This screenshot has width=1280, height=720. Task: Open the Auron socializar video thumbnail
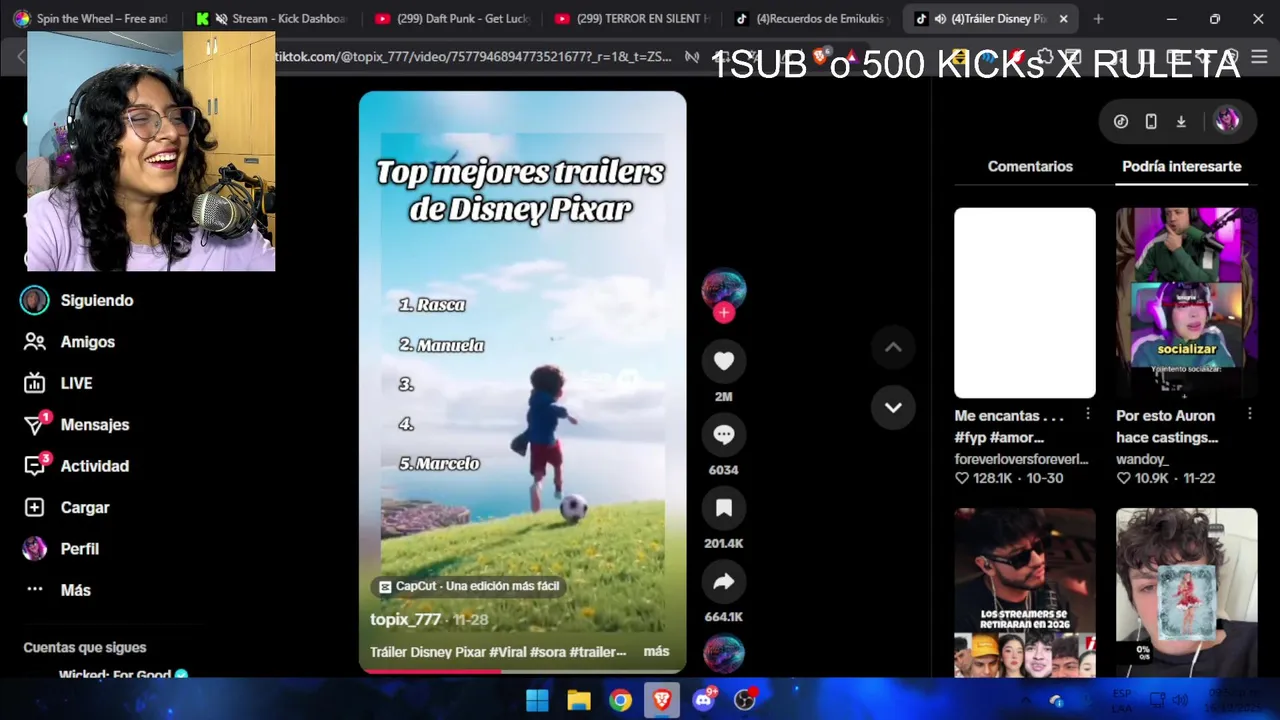pos(1187,303)
